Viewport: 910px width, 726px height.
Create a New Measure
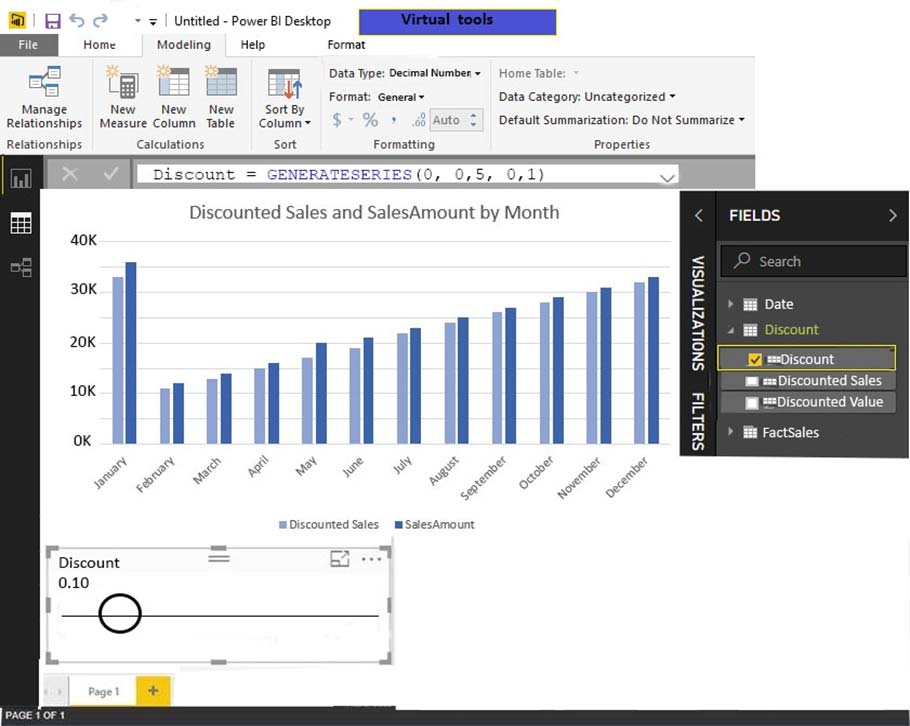123,97
